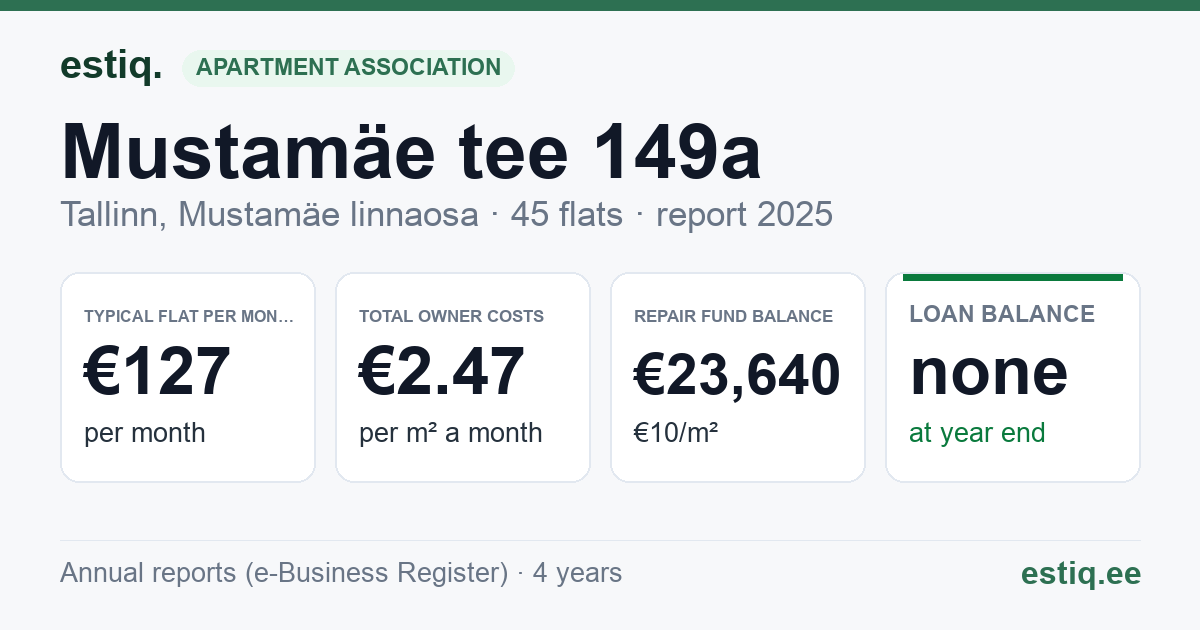The height and width of the screenshot is (630, 1200).
Task: Select the at year end text
Action: (x=977, y=433)
